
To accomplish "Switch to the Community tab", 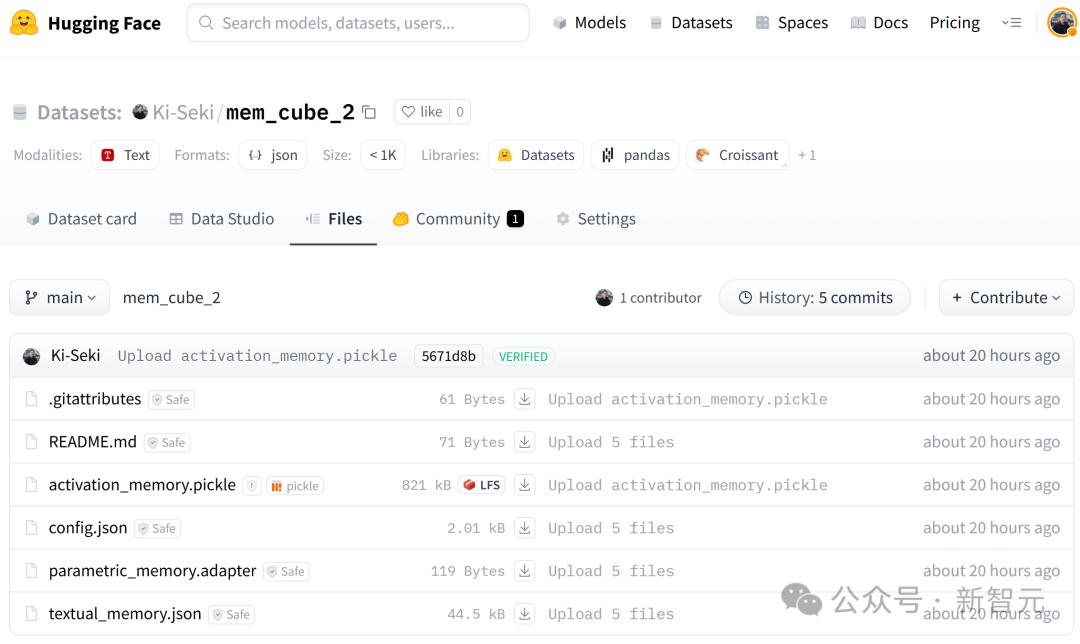I will point(458,219).
